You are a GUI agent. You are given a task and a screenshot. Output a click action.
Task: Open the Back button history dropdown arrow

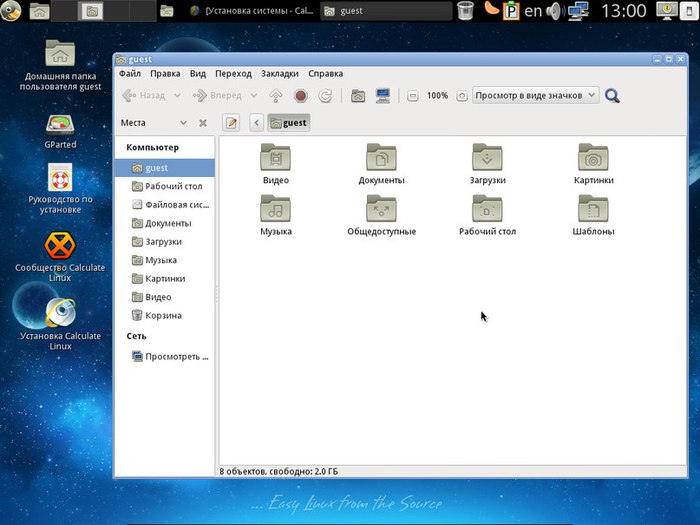[177, 96]
